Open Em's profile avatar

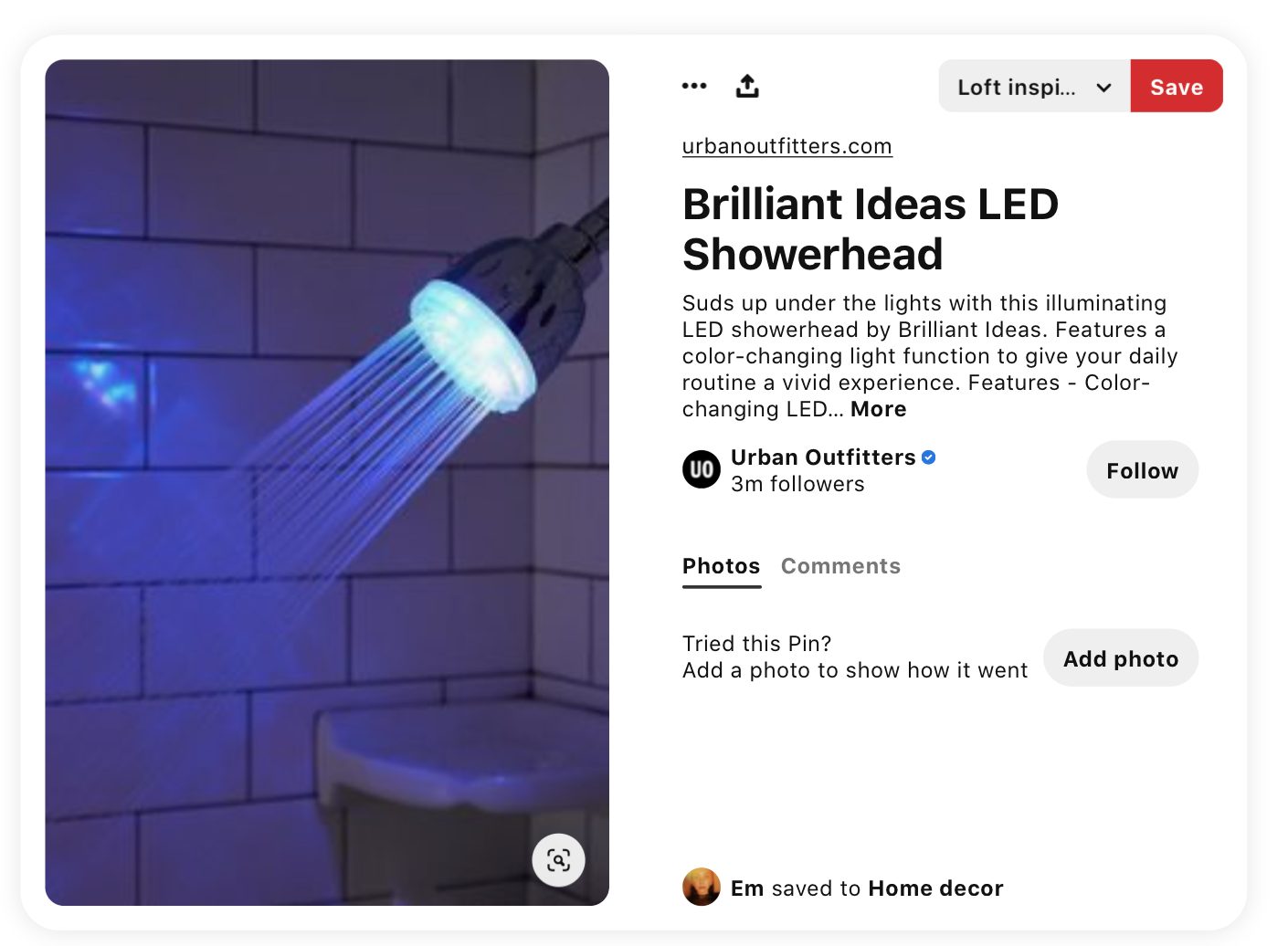tap(702, 887)
